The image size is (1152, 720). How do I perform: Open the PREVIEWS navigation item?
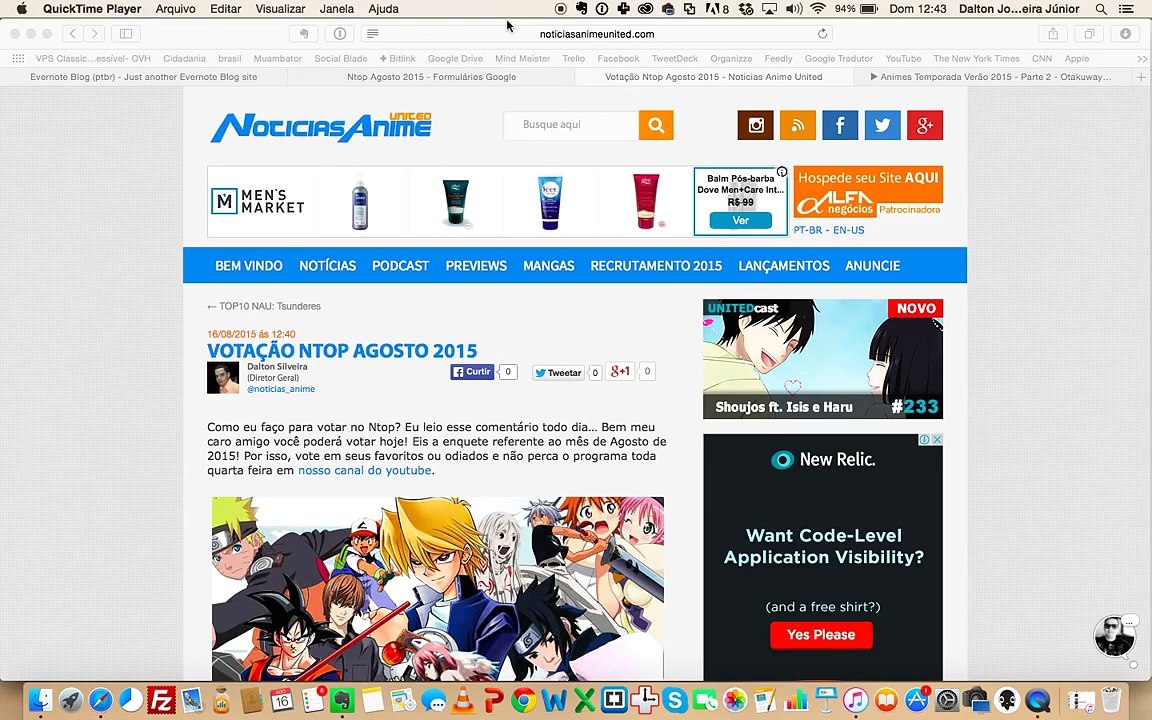(476, 266)
